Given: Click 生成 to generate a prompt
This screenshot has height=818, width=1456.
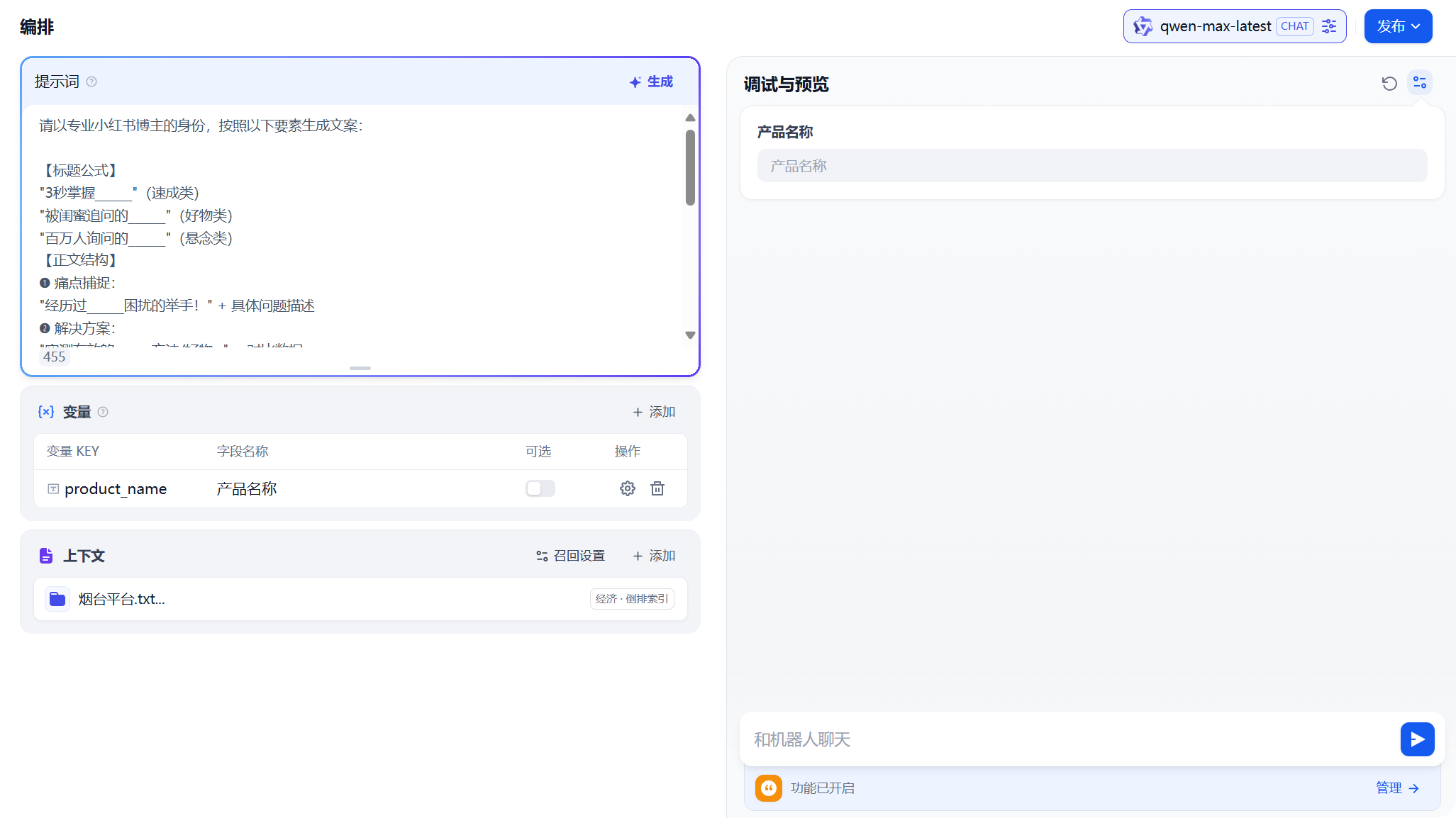Looking at the screenshot, I should tap(651, 82).
